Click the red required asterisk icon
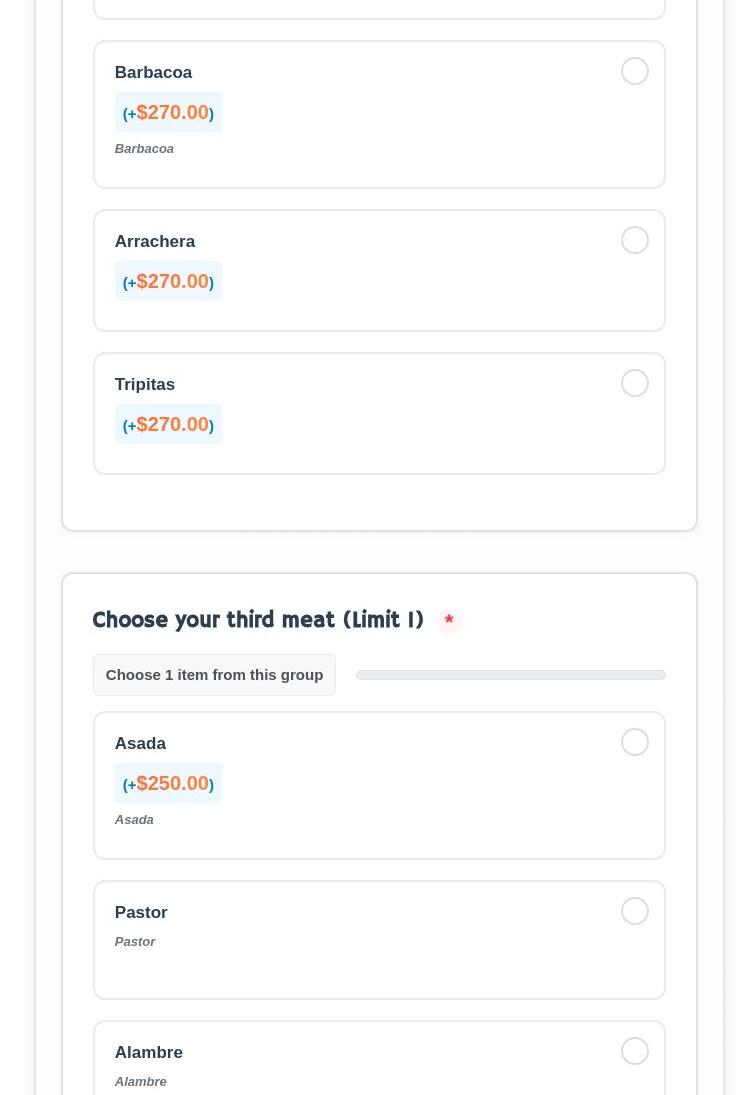Viewport: 750px width, 1095px height. pos(449,620)
